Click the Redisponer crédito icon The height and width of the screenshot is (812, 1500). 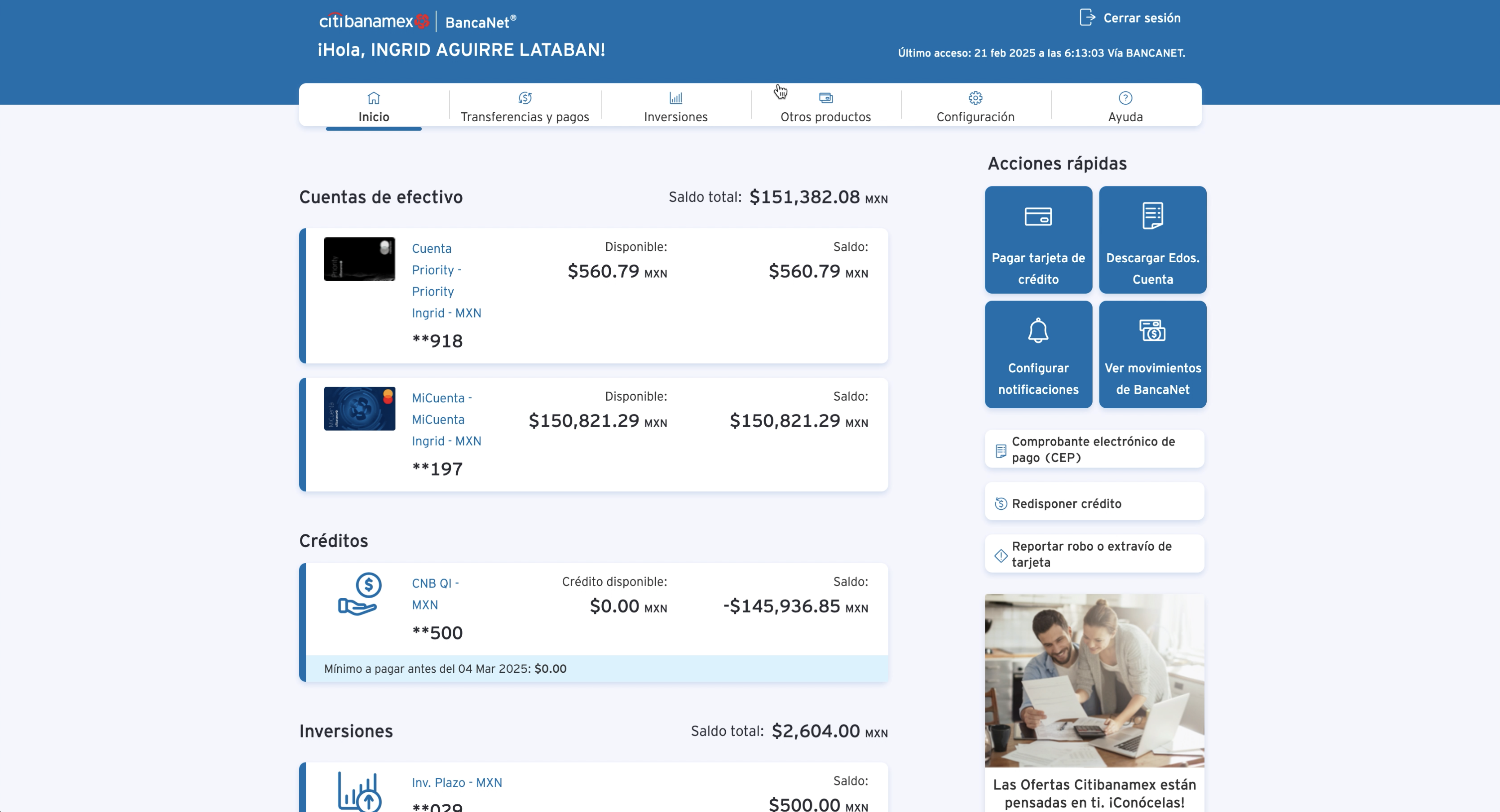1001,503
